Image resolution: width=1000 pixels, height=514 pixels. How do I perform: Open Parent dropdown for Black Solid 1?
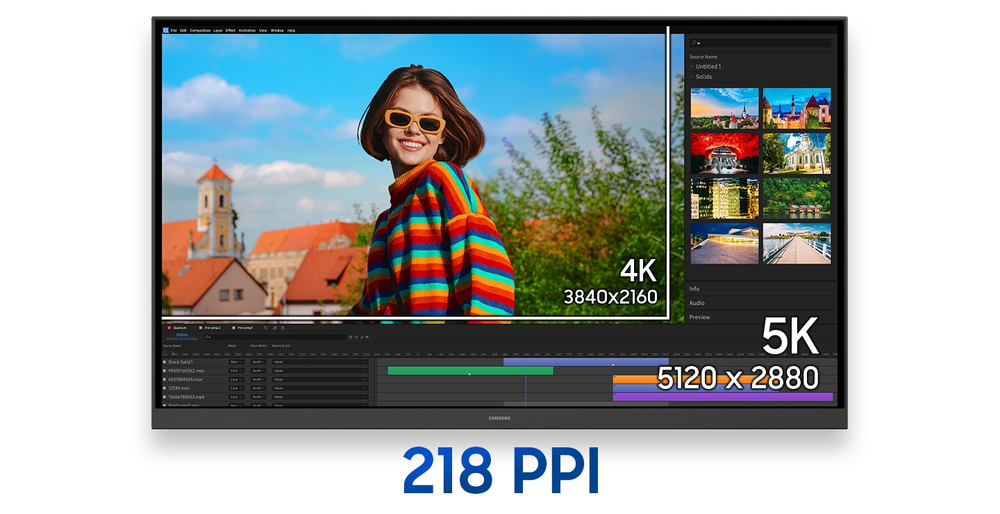tap(320, 362)
